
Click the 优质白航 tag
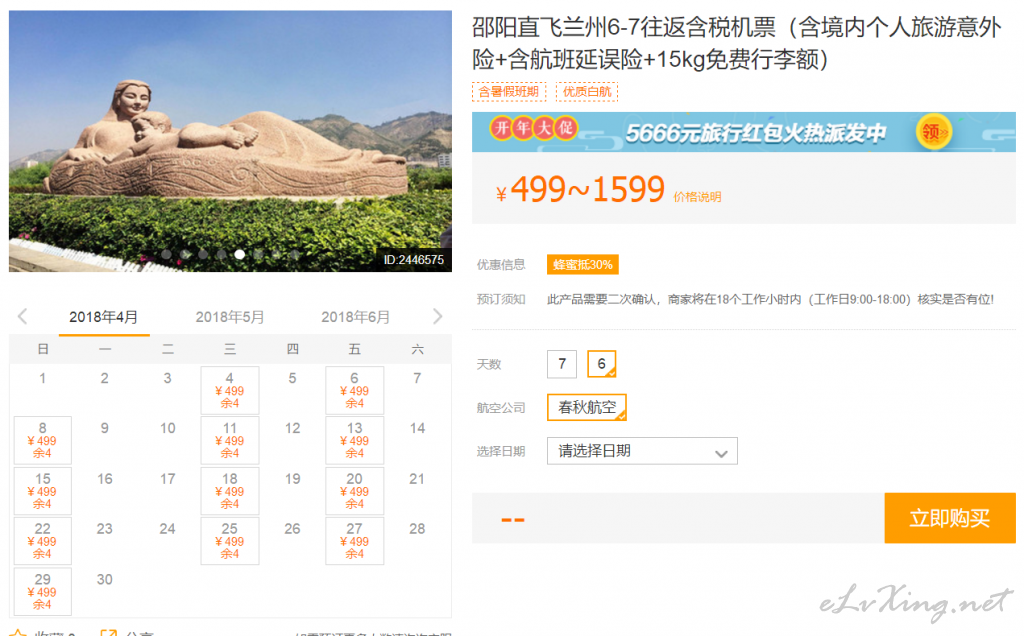[587, 91]
